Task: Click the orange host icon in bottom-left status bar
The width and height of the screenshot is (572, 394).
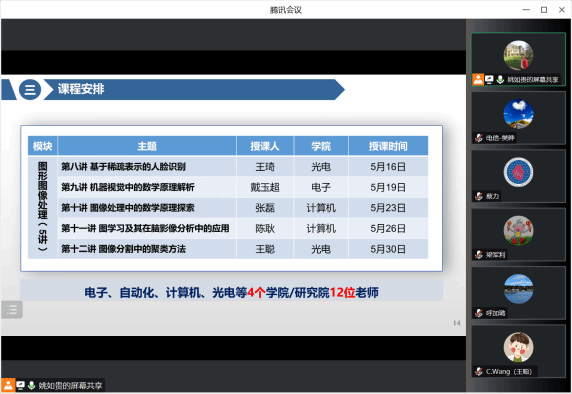Action: click(8, 385)
